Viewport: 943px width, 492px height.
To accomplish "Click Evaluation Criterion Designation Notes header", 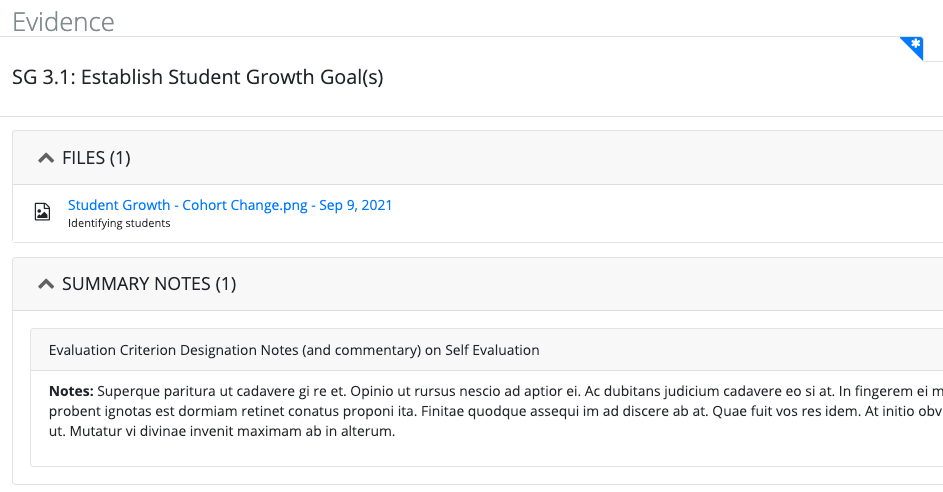I will (x=294, y=350).
